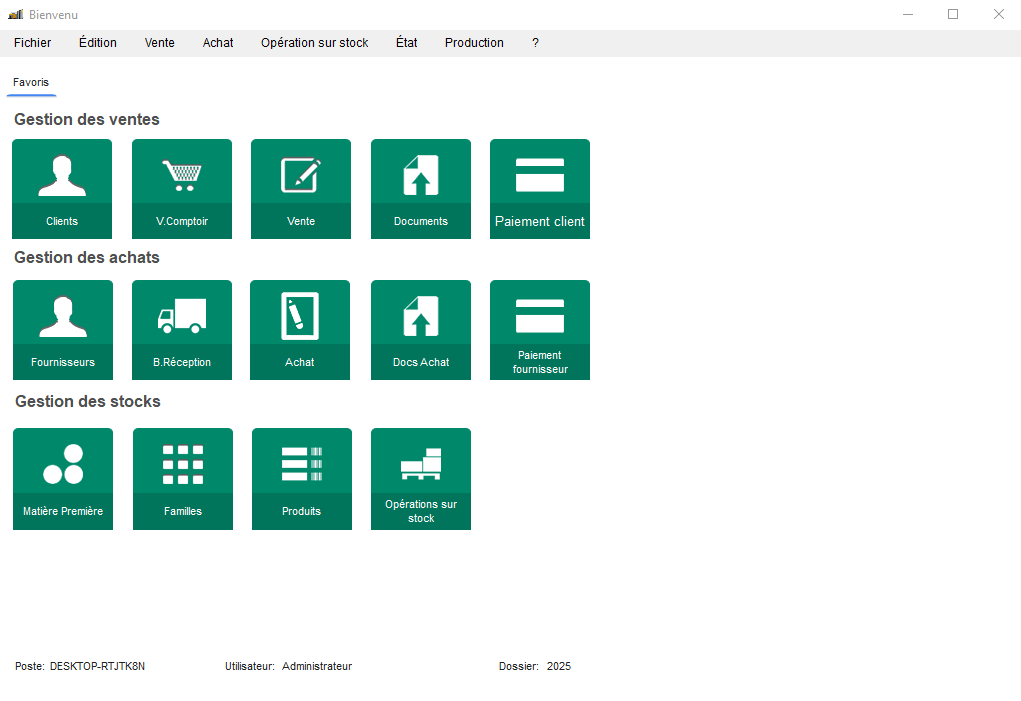Open the Produits tile

click(x=302, y=478)
